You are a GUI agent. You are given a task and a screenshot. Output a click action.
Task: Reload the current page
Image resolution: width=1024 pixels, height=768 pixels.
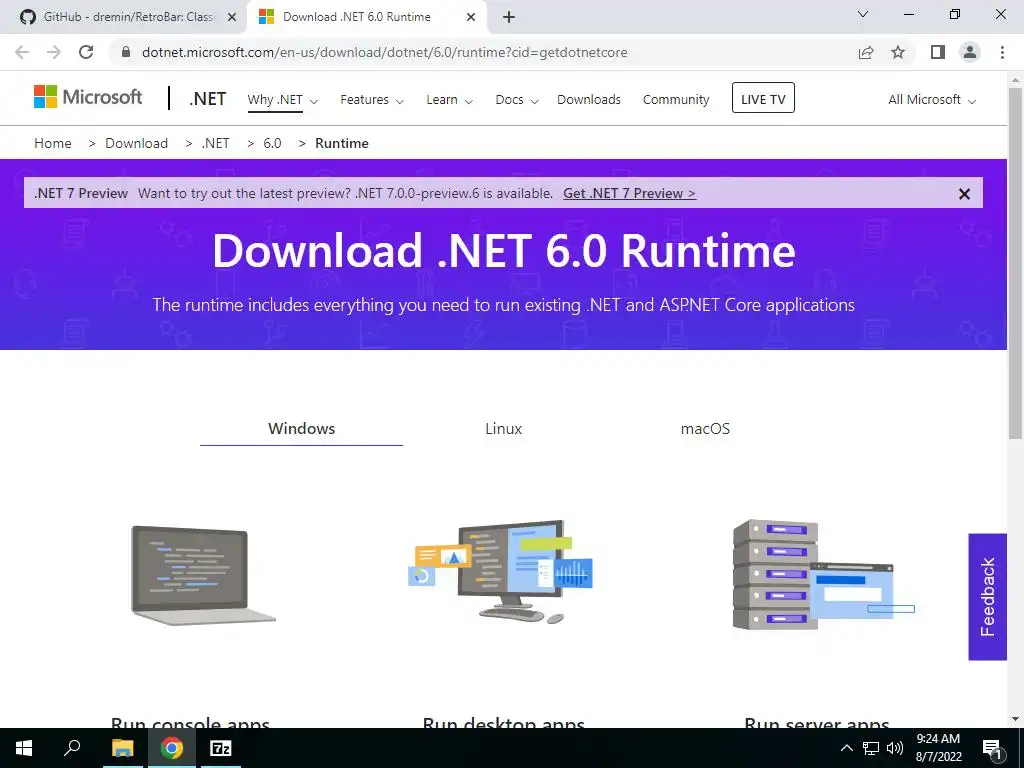(x=86, y=52)
